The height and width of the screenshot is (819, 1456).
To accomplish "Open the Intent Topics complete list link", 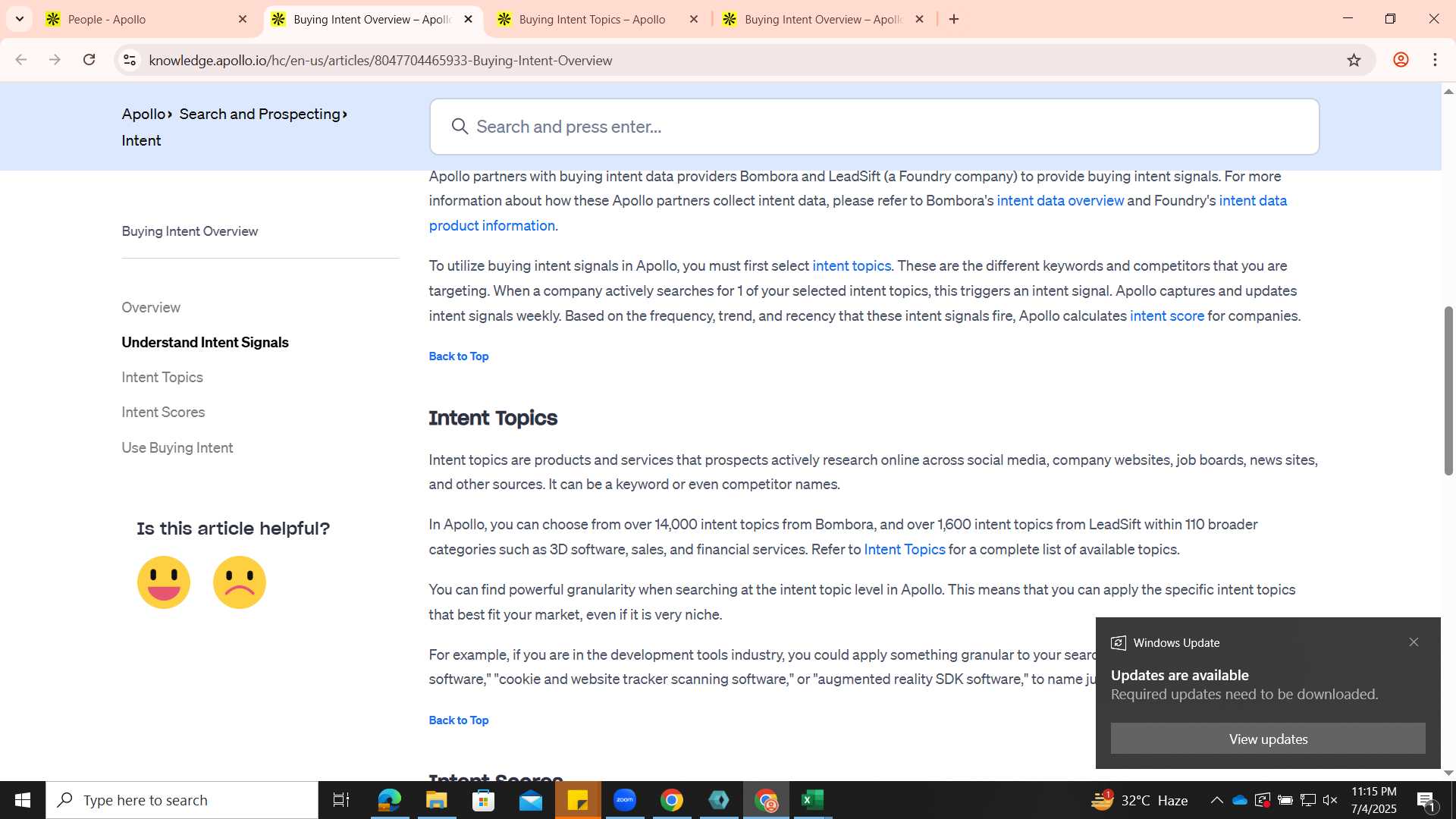I will click(905, 549).
